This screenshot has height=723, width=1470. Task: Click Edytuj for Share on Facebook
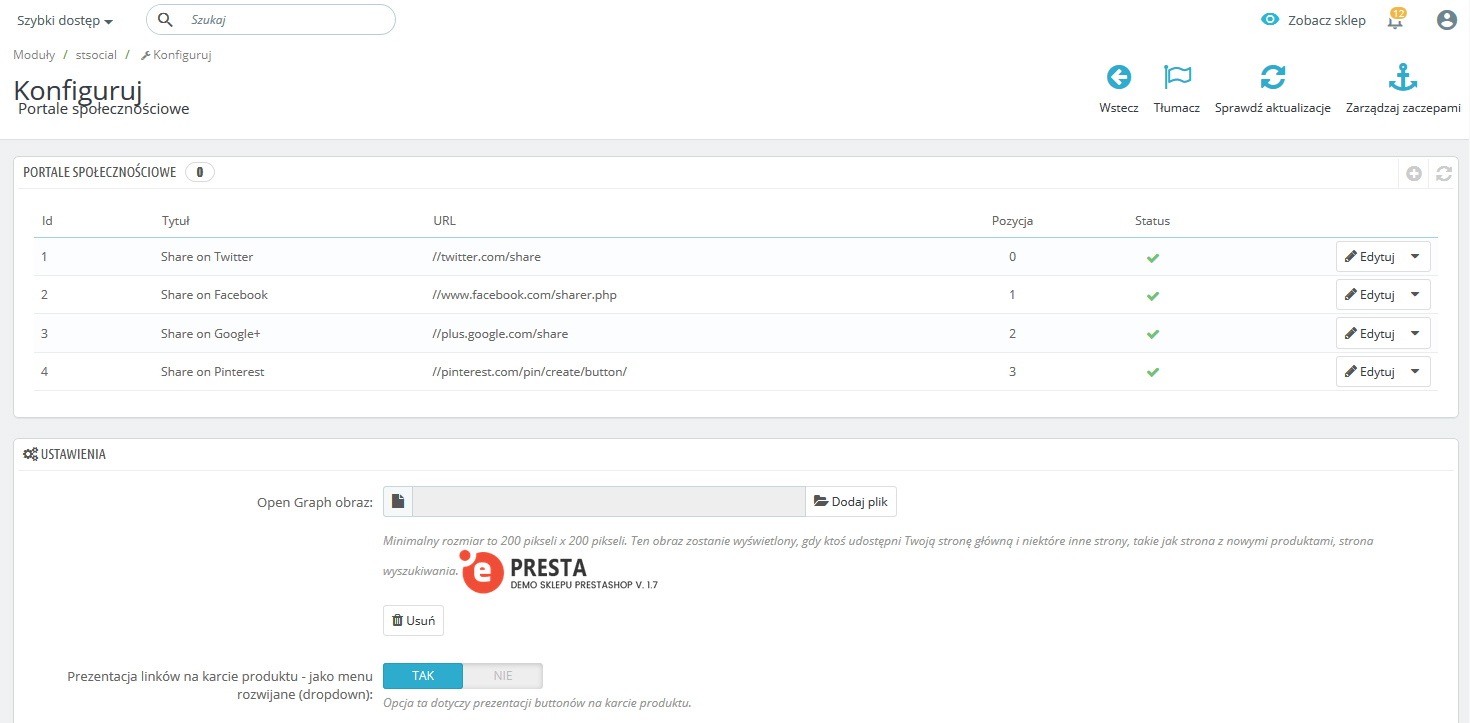coord(1370,295)
